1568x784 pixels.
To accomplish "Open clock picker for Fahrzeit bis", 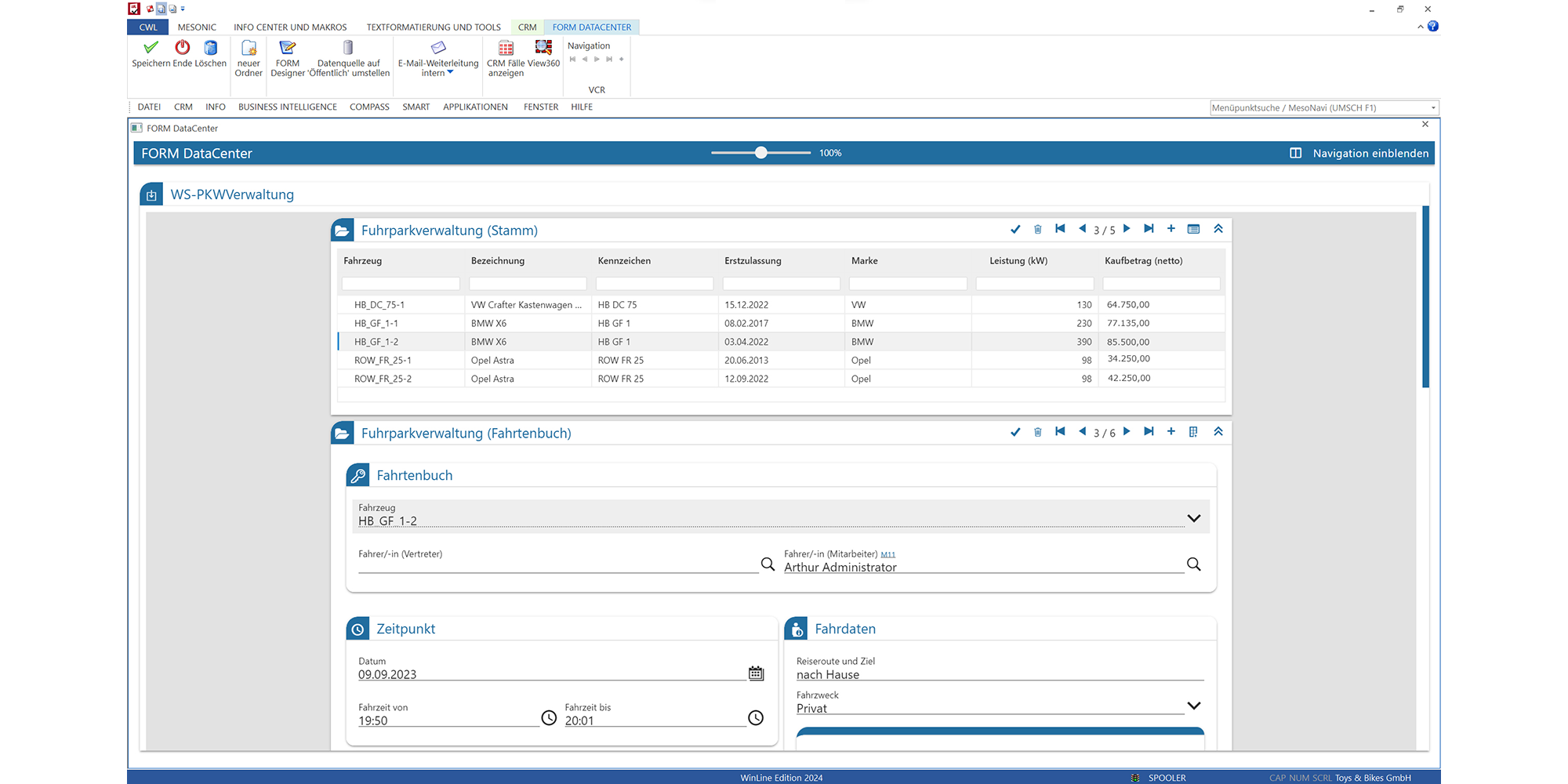I will (x=756, y=718).
